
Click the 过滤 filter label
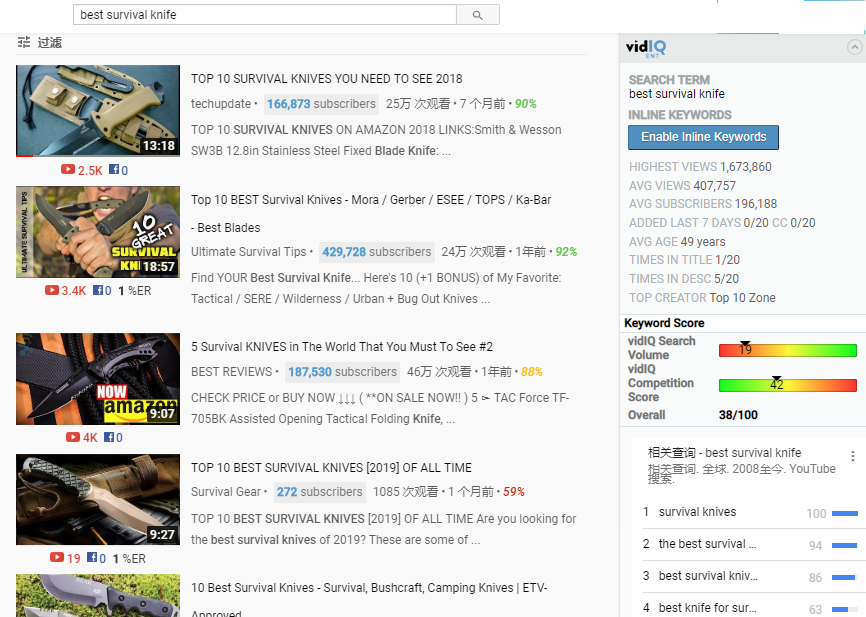[50, 43]
